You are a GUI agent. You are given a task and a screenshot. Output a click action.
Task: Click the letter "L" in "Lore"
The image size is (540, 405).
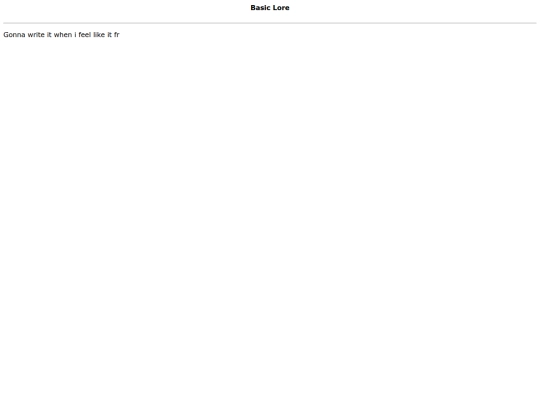coord(275,8)
